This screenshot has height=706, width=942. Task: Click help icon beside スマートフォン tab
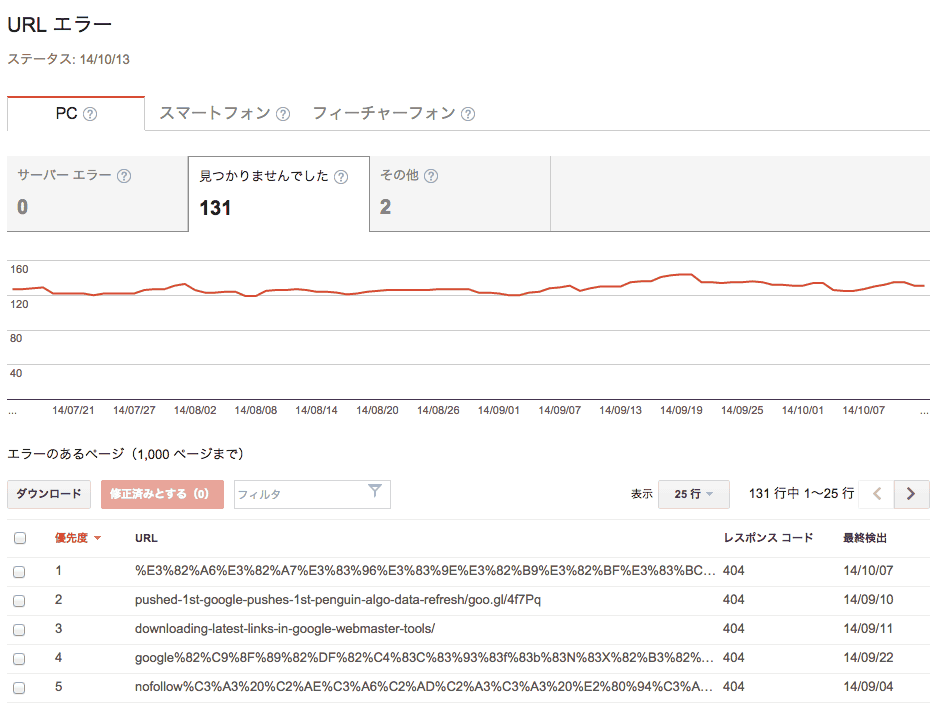[x=283, y=114]
